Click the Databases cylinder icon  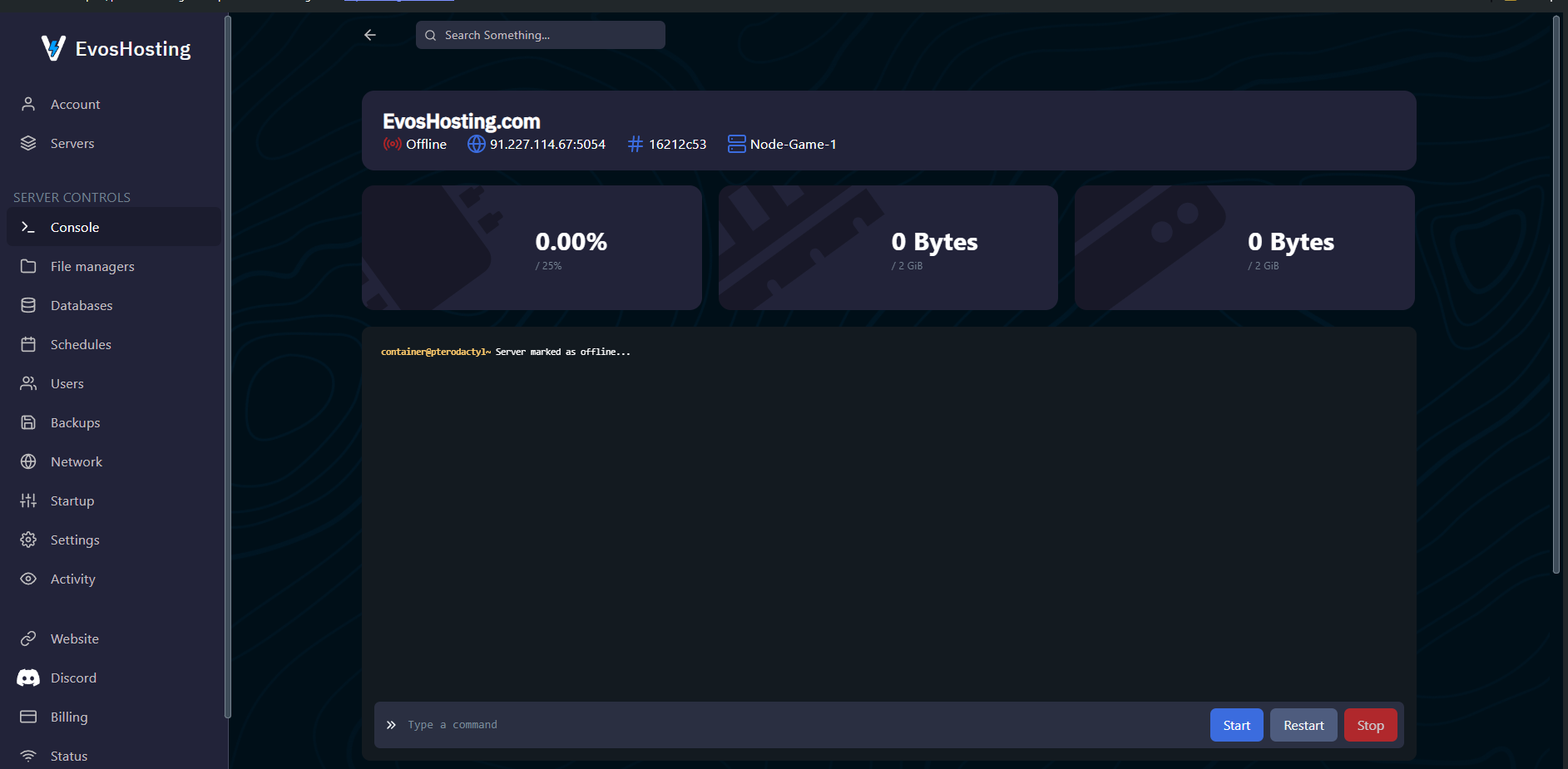tap(28, 305)
